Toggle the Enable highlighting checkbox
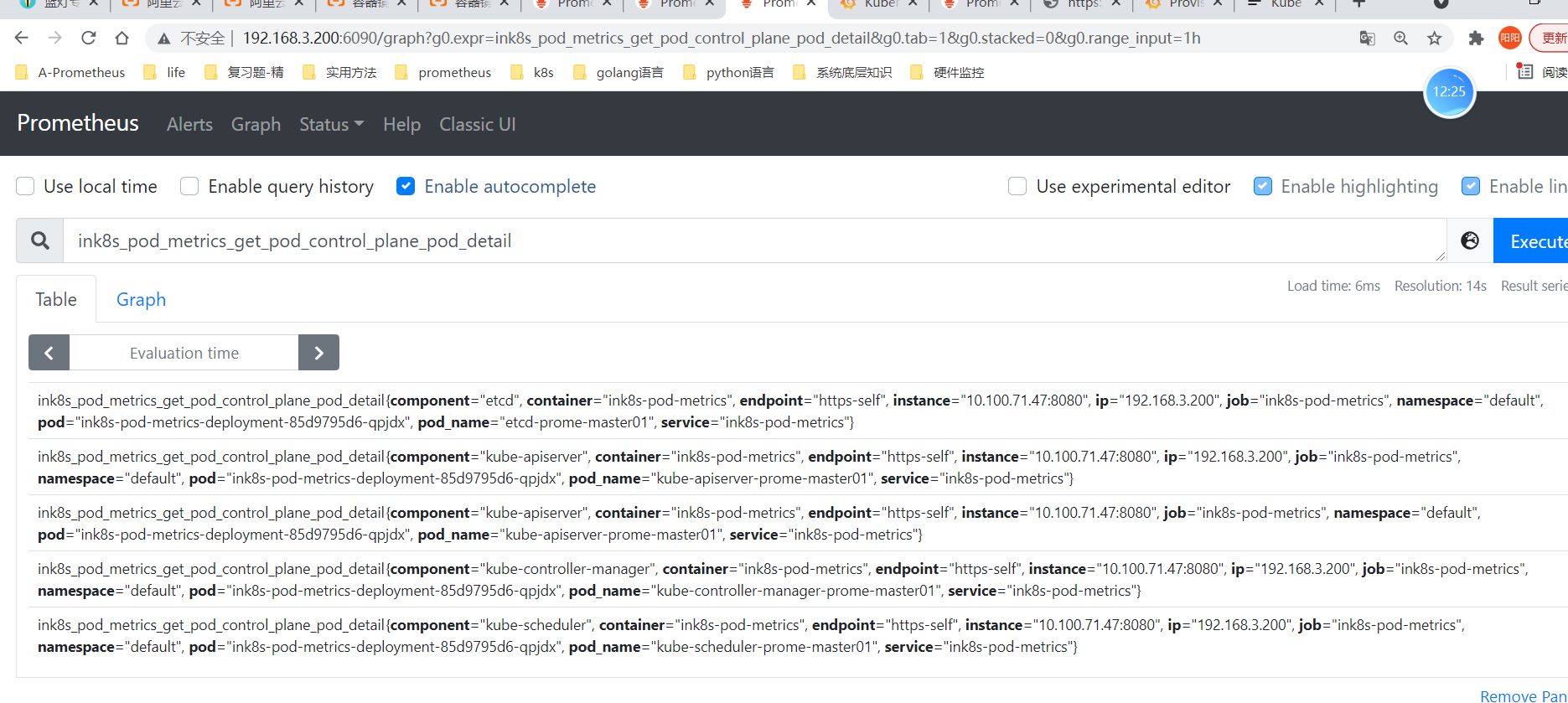This screenshot has width=1568, height=703. tap(1263, 186)
